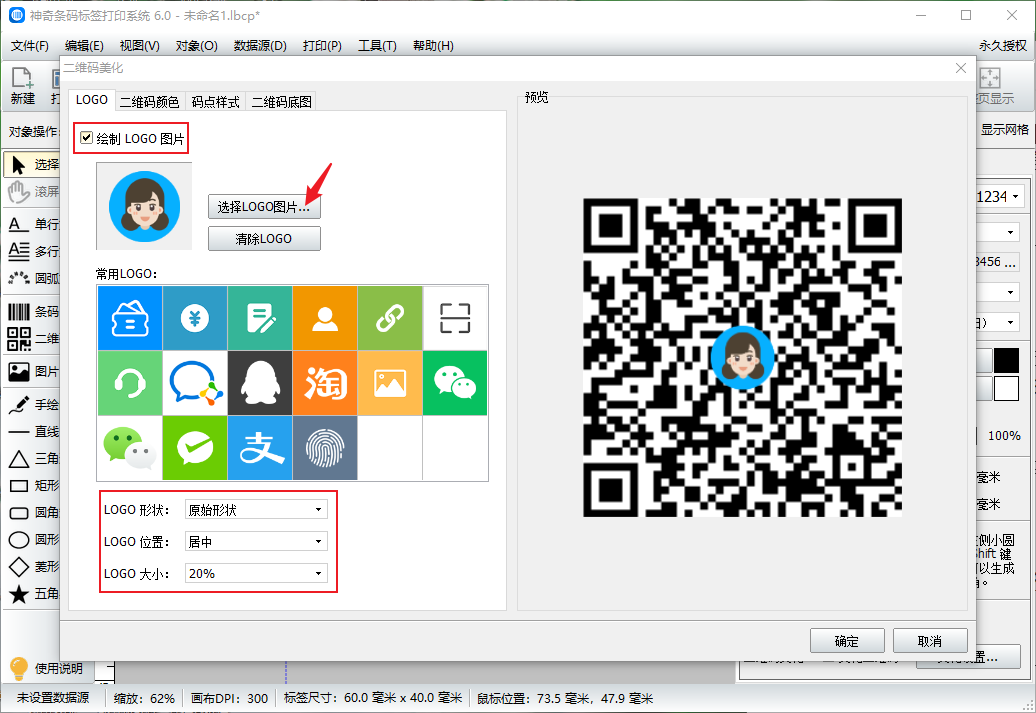Pick the 五角 star shape tool
Screen dimensions: 1036x713
click(x=33, y=593)
